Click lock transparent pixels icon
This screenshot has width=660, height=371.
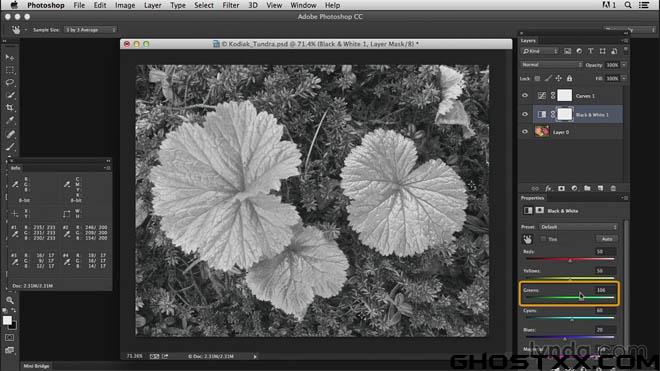(537, 78)
